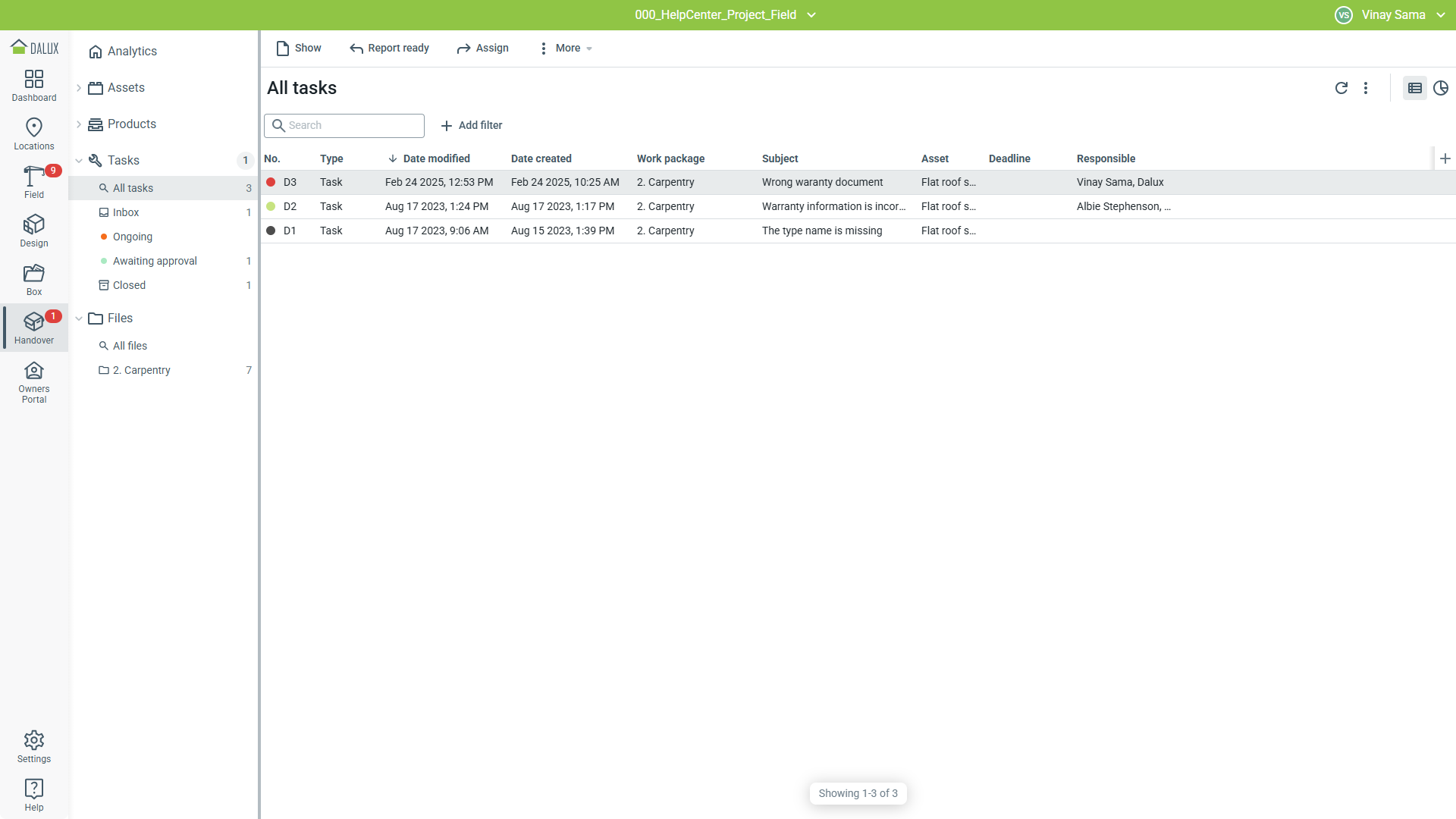Expand the Assets tree node

click(x=79, y=88)
